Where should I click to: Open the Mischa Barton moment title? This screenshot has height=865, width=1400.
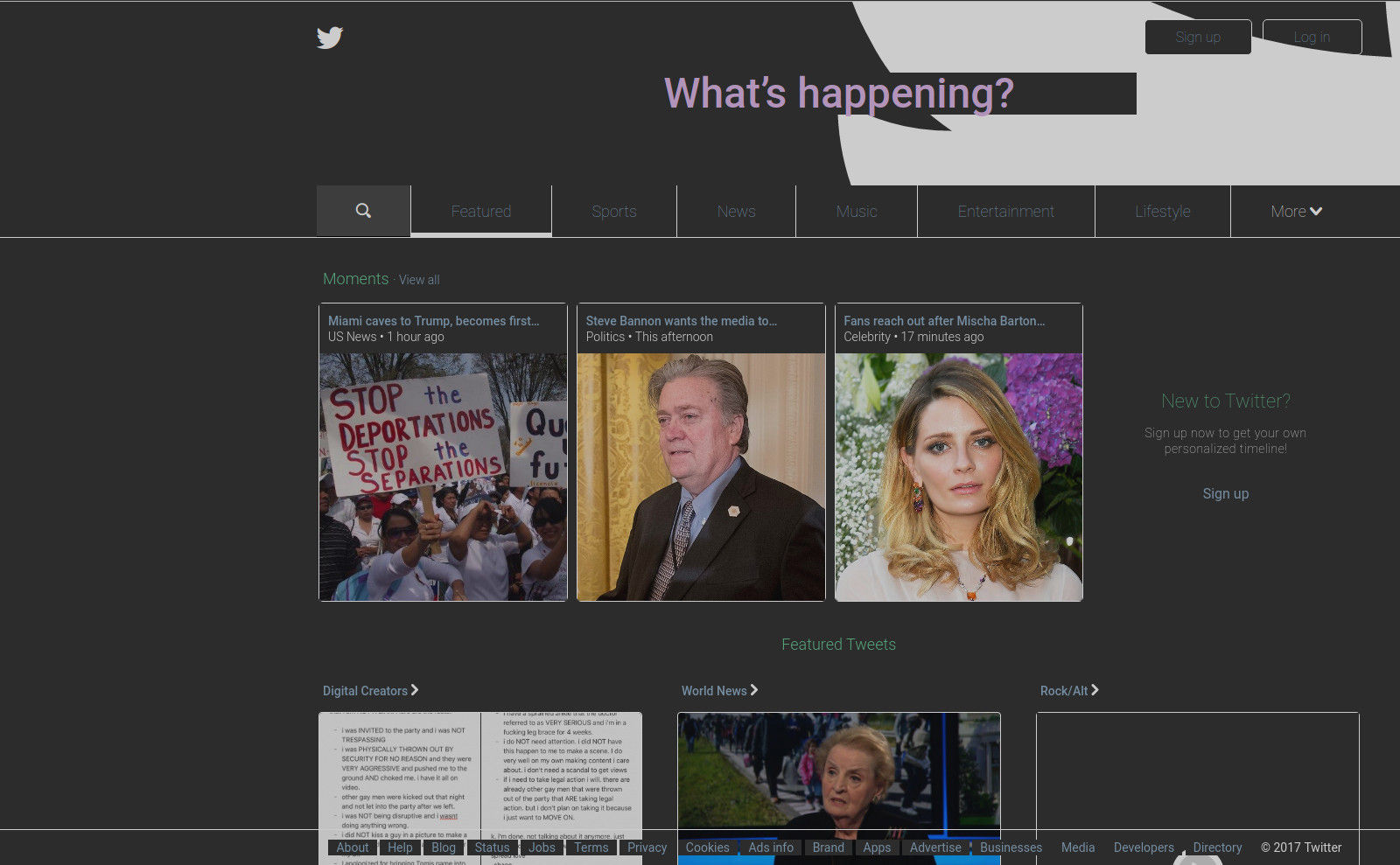(944, 321)
